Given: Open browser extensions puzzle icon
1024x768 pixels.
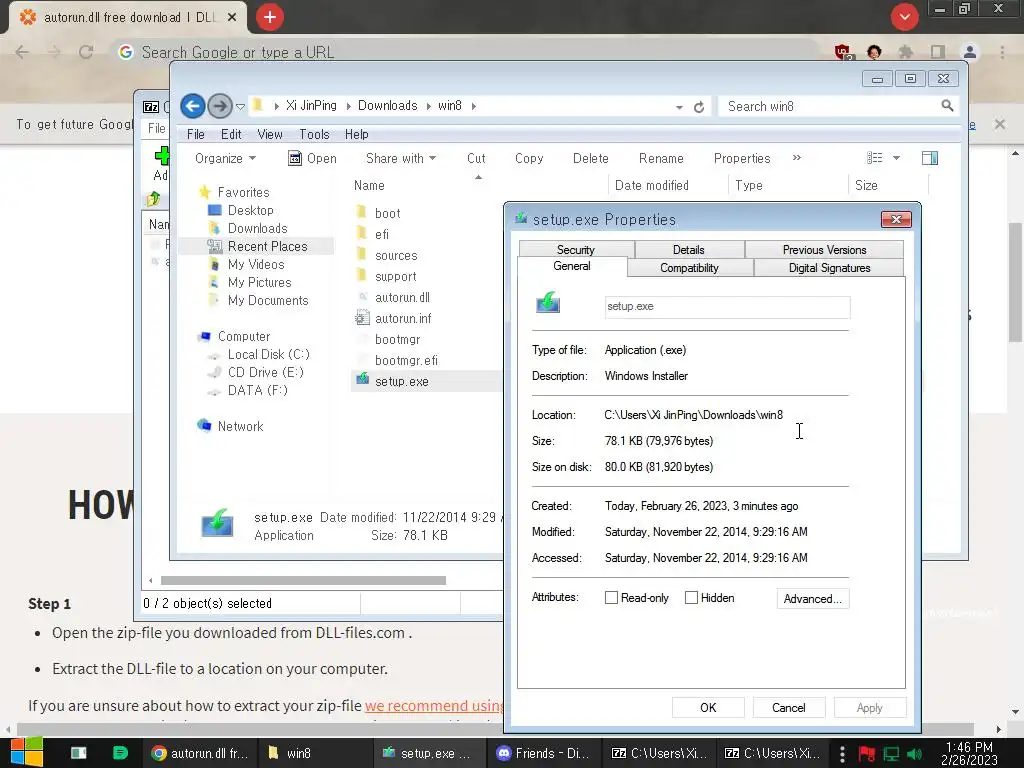Looking at the screenshot, I should pos(905,52).
